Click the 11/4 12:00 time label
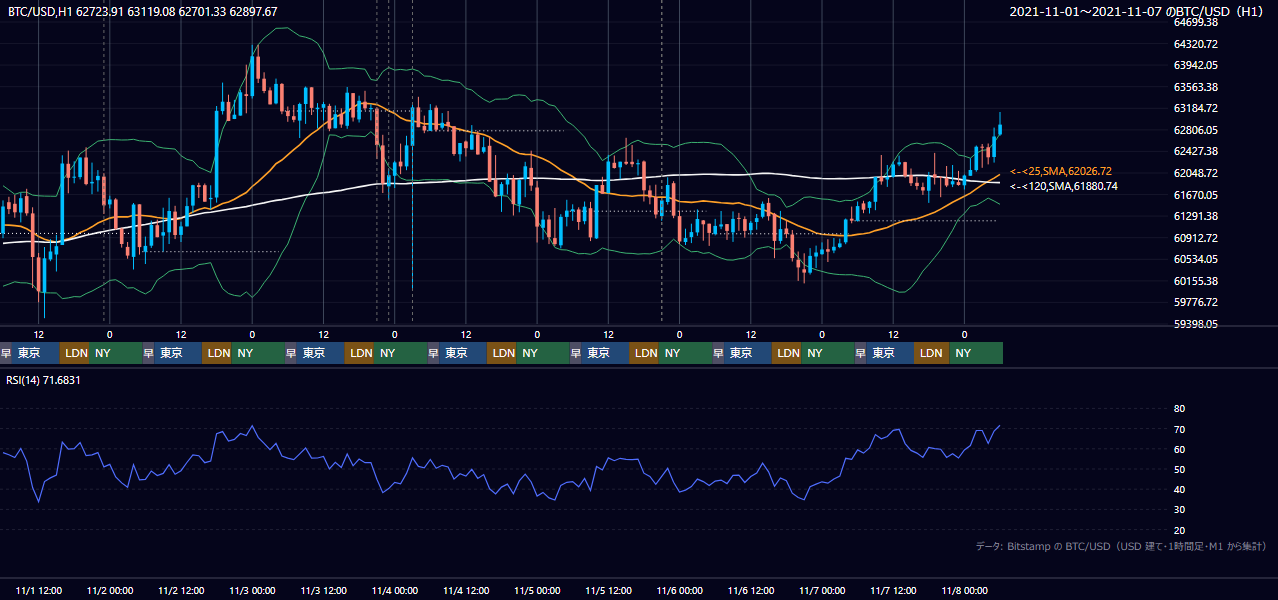This screenshot has width=1278, height=600. [x=467, y=591]
